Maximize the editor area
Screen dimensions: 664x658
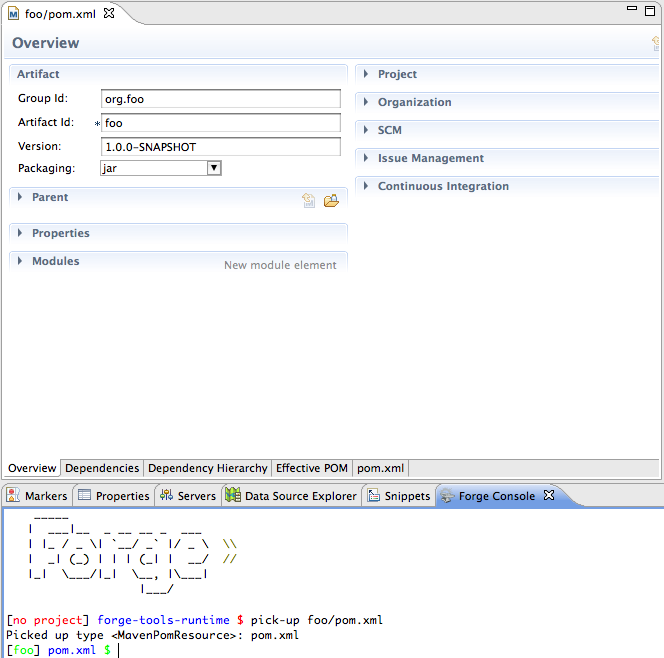[650, 11]
